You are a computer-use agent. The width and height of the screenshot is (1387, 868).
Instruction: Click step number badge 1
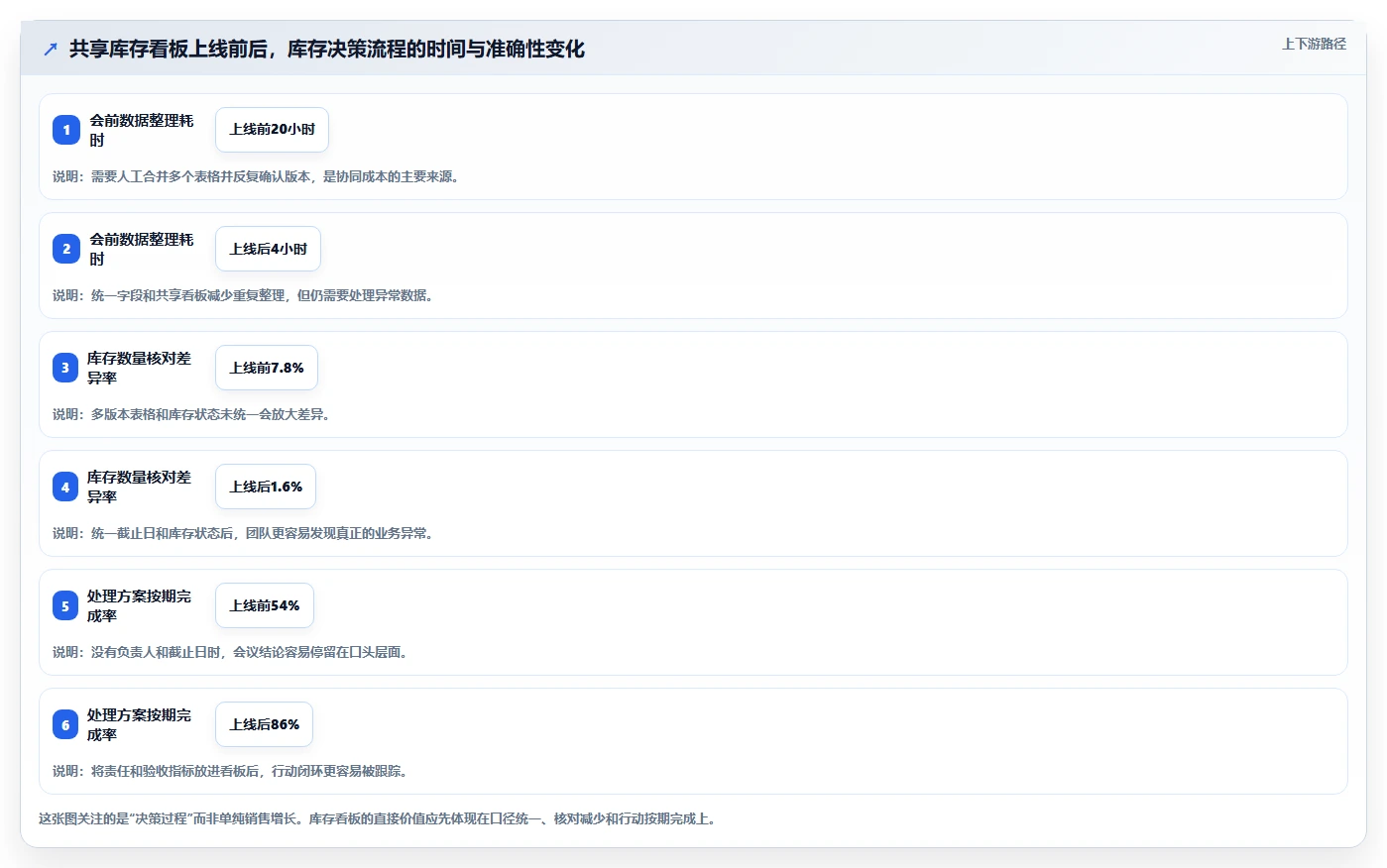click(66, 130)
